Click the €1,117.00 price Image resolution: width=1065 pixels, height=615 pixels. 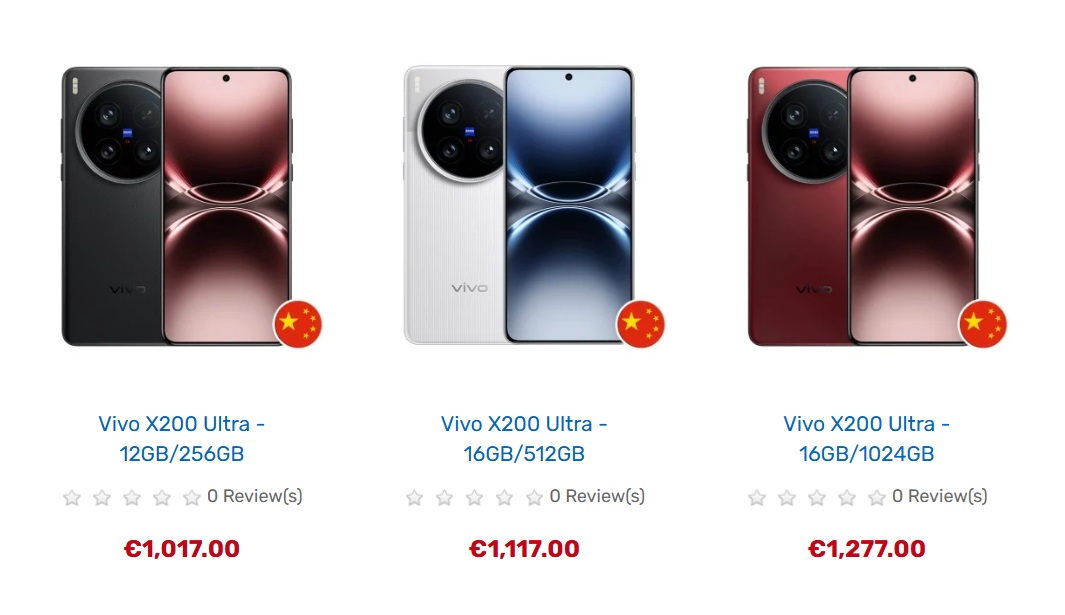coord(524,548)
